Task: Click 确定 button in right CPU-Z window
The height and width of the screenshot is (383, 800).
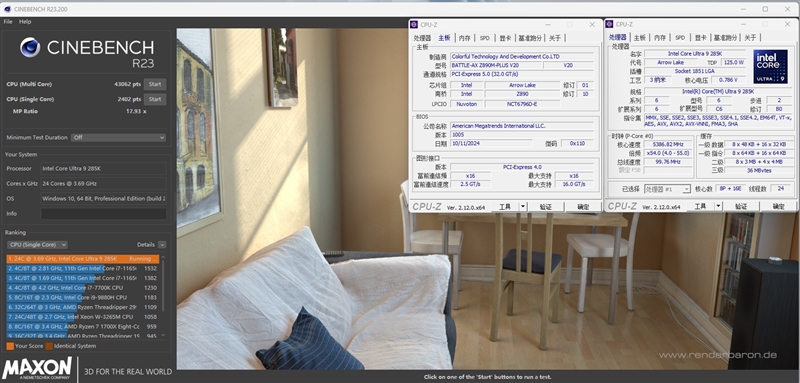Action: point(779,207)
